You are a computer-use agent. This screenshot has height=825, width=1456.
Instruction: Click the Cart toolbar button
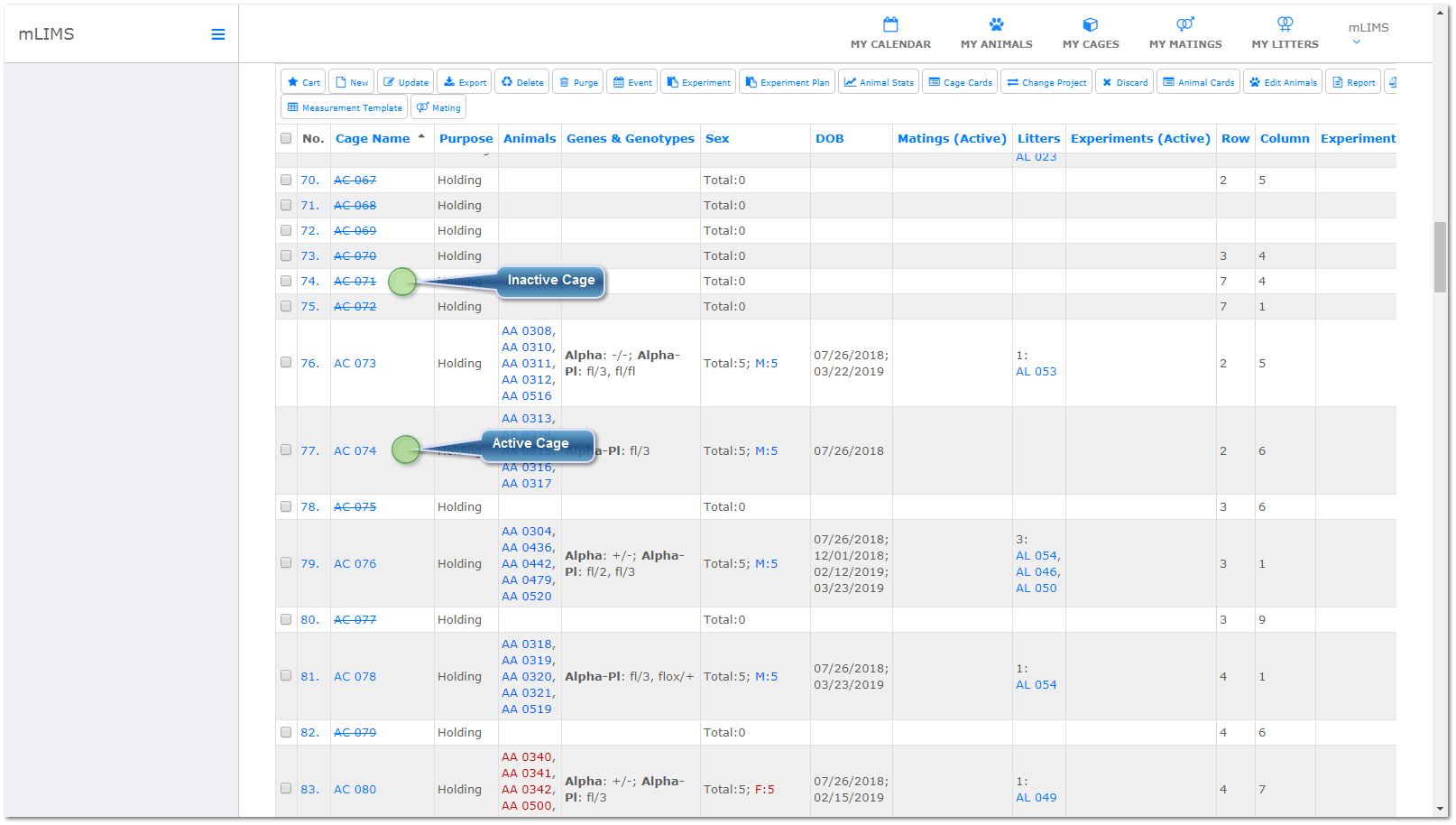[x=304, y=82]
